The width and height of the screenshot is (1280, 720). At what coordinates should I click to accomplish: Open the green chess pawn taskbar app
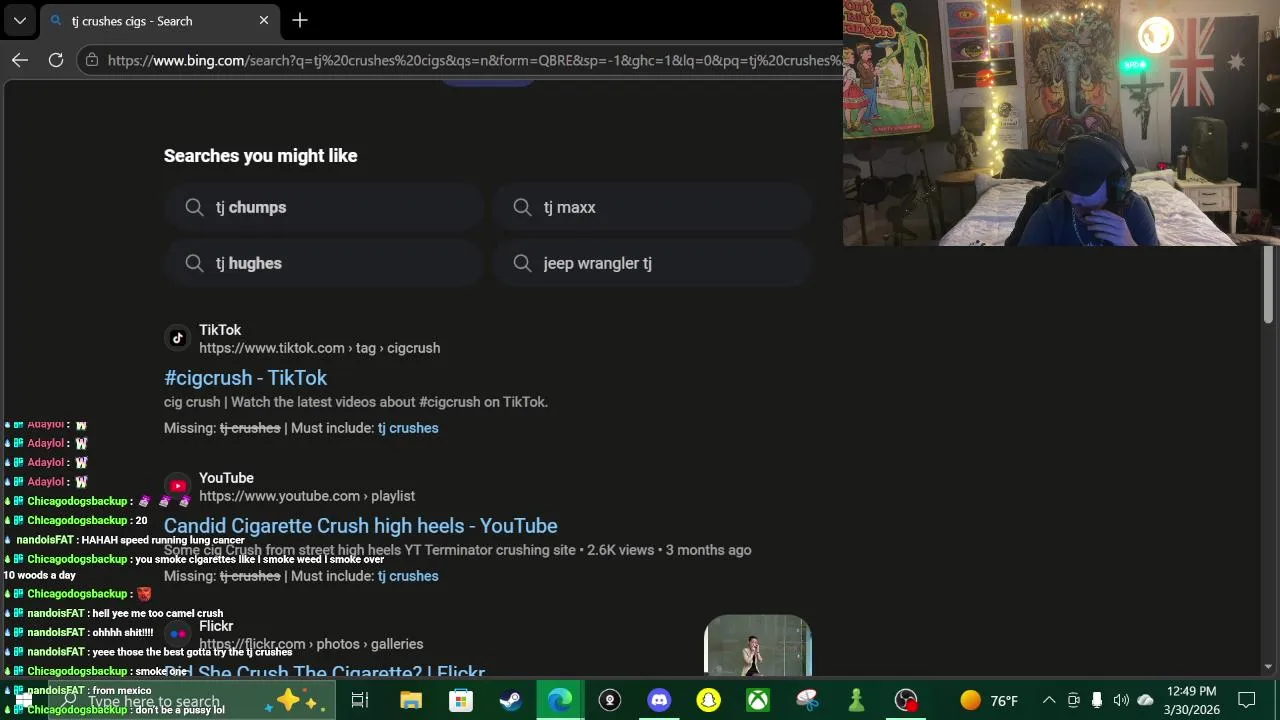point(856,700)
